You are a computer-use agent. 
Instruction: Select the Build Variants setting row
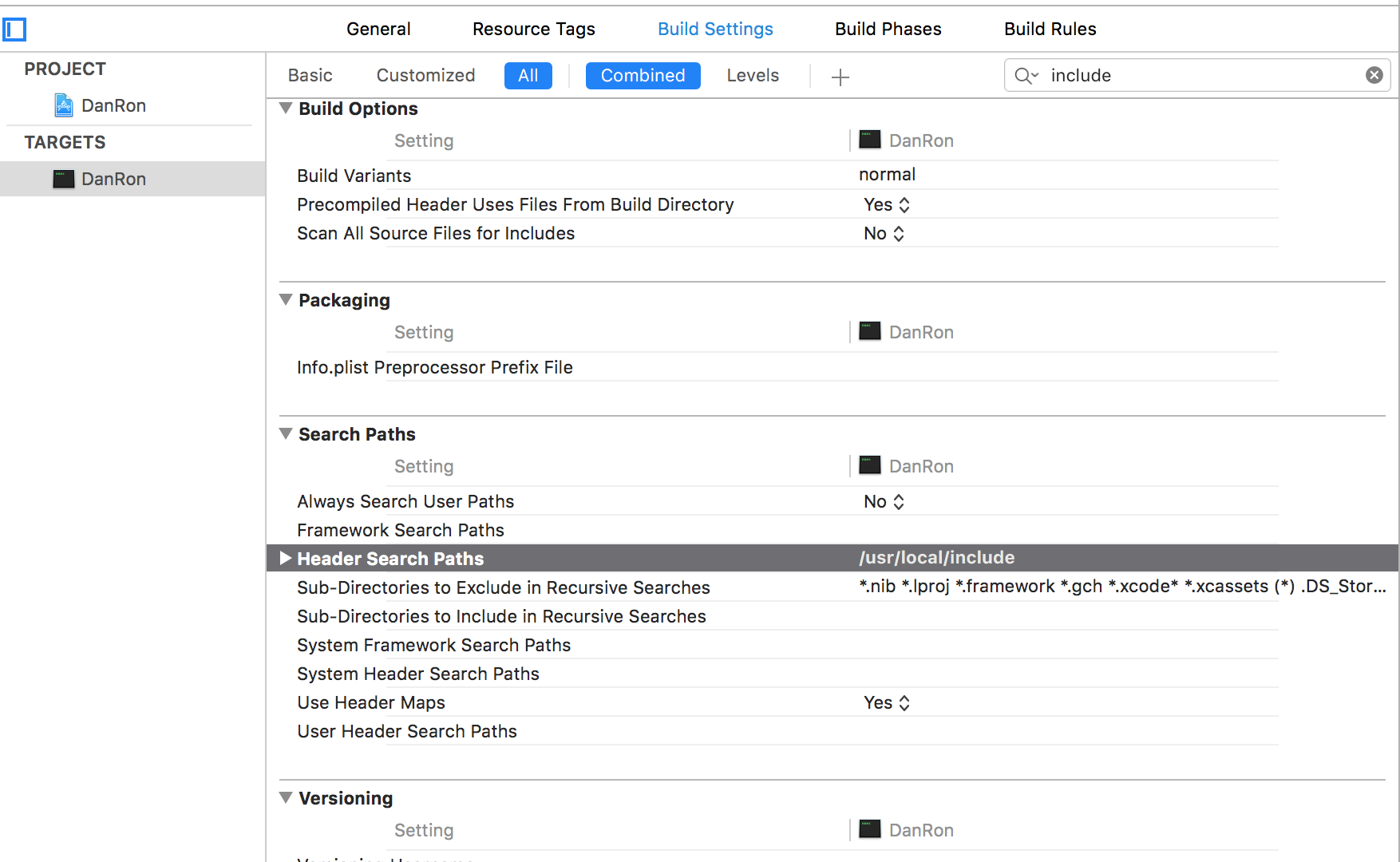354,176
